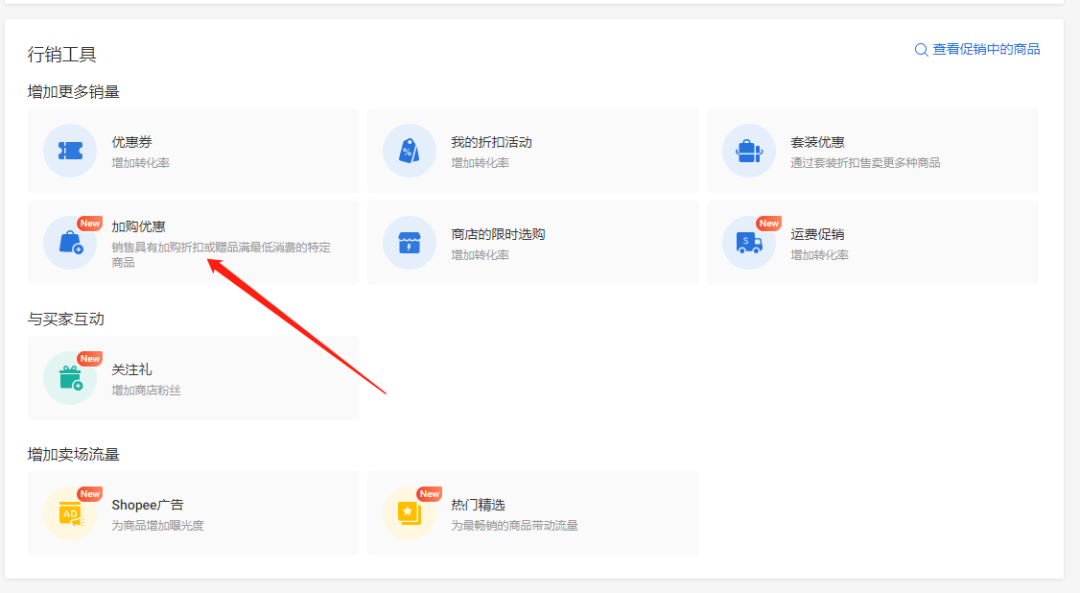
Task: Open the 我的折扣活动 card
Action: coord(535,151)
